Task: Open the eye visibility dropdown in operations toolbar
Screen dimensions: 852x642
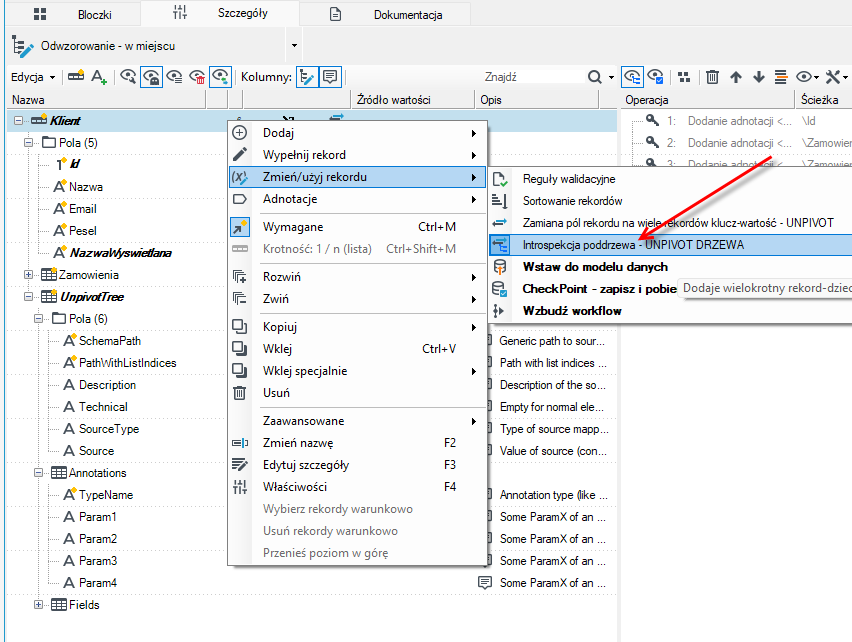Action: (807, 77)
